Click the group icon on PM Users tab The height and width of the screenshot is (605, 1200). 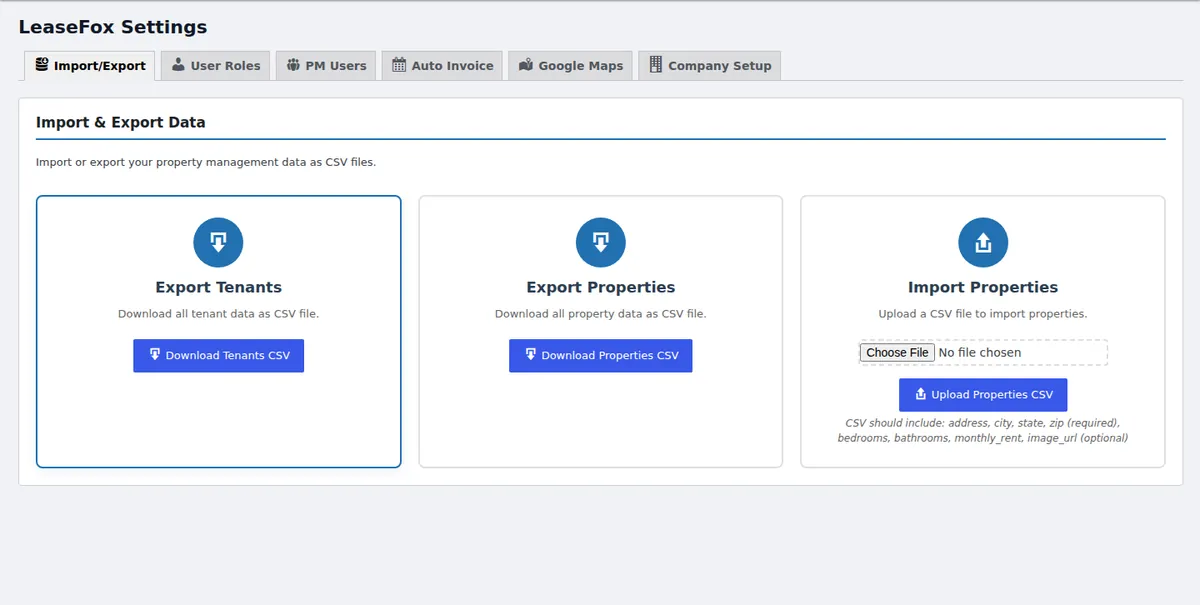tap(293, 65)
